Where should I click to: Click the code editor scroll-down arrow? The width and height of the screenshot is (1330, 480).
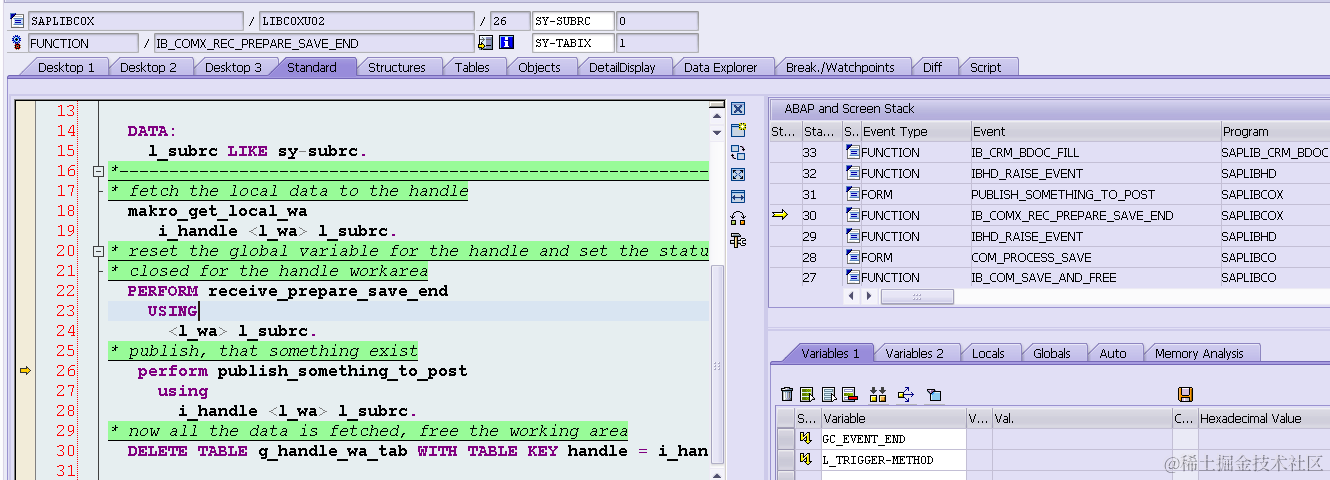[716, 132]
